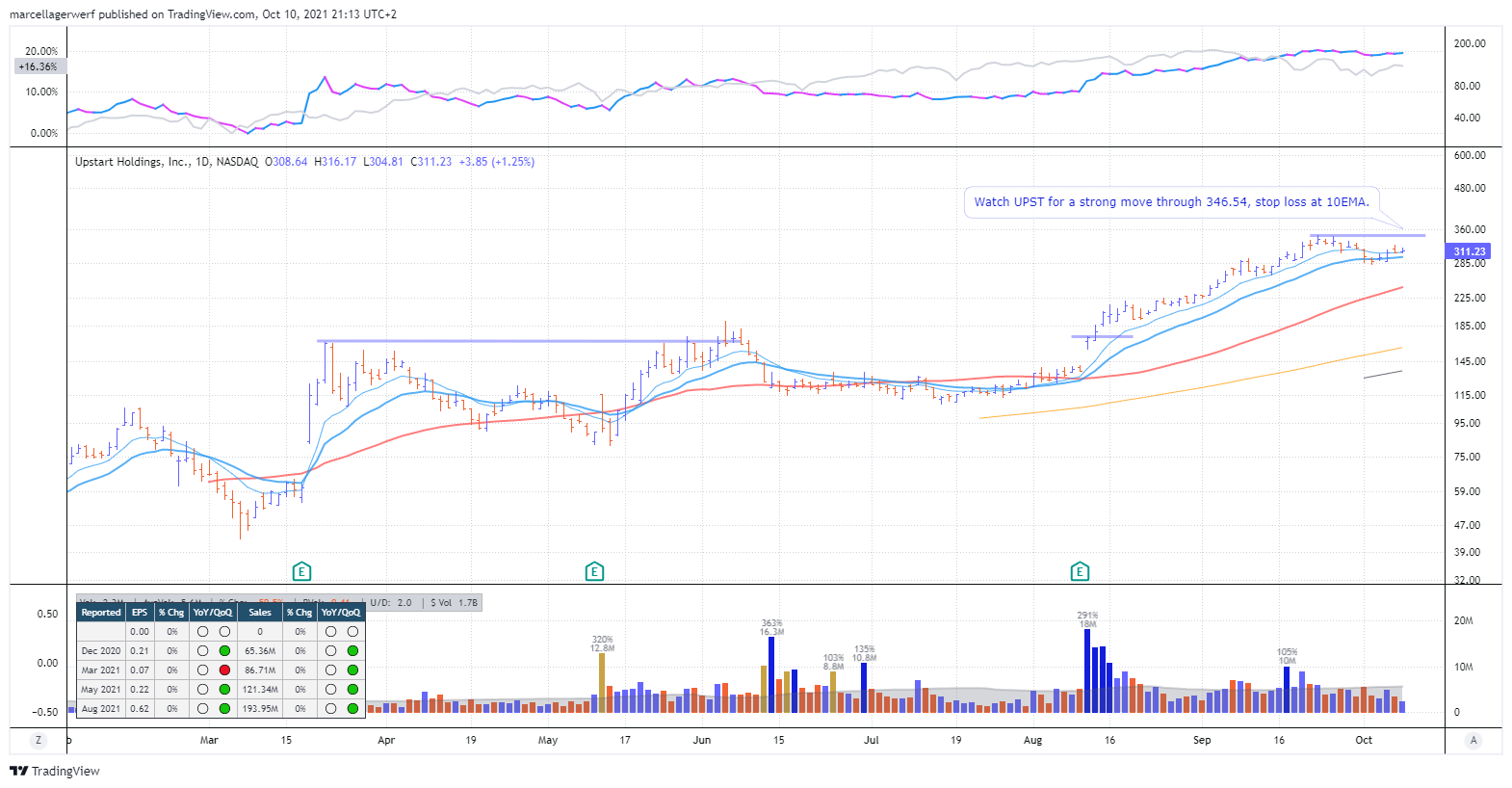
Task: Click the Mar 2021 row label
Action: pyautogui.click(x=101, y=670)
